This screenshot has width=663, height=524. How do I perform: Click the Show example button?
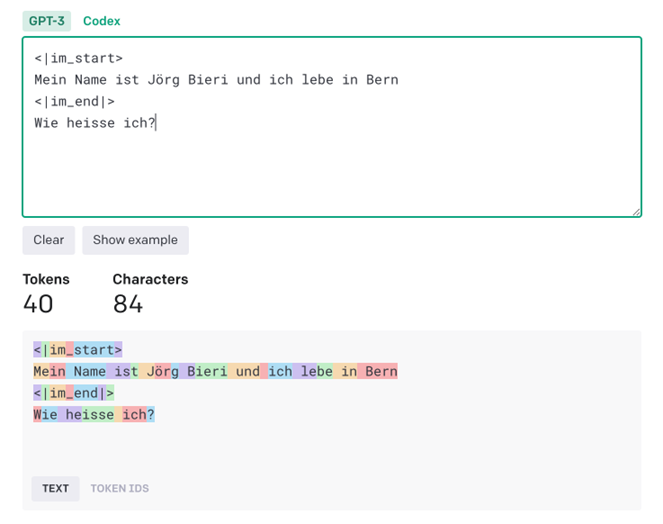point(135,240)
